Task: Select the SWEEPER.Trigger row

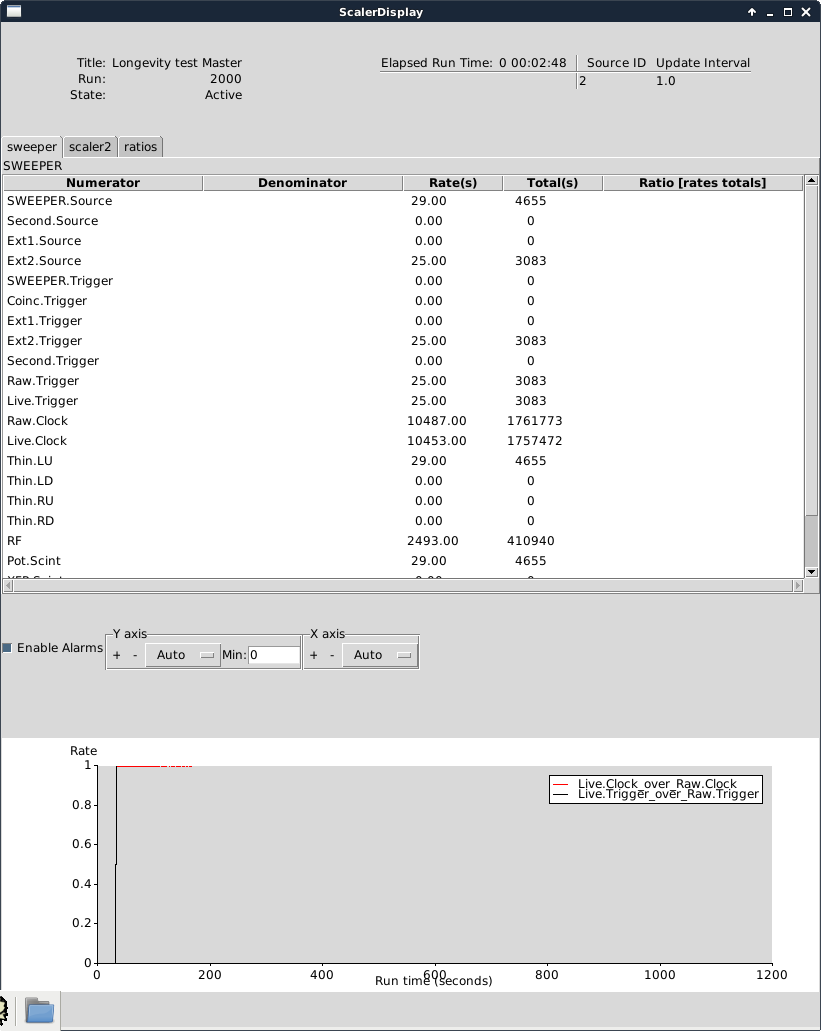Action: (x=404, y=281)
